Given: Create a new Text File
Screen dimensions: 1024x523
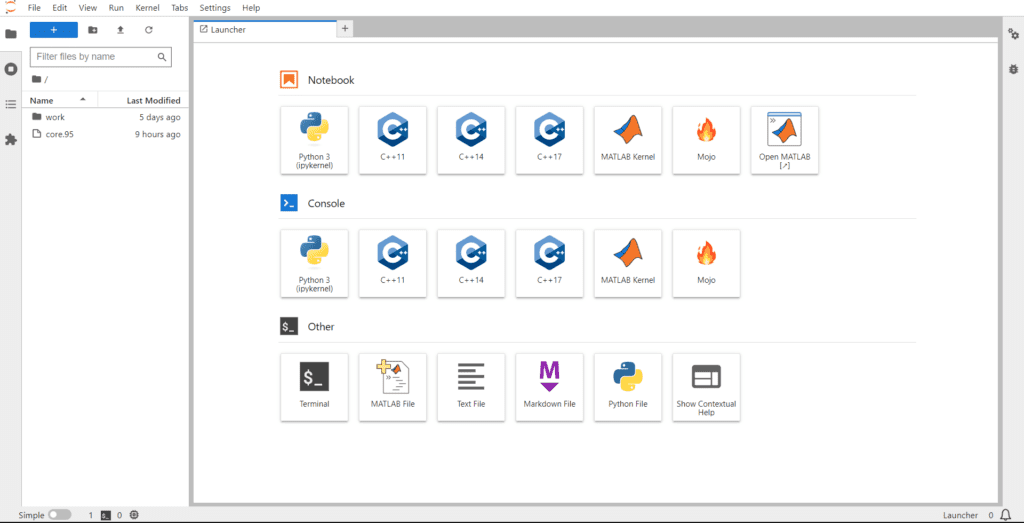Looking at the screenshot, I should coord(471,387).
